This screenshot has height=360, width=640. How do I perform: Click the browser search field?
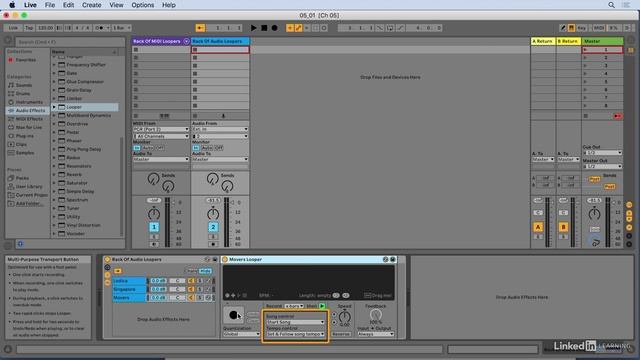[70, 42]
